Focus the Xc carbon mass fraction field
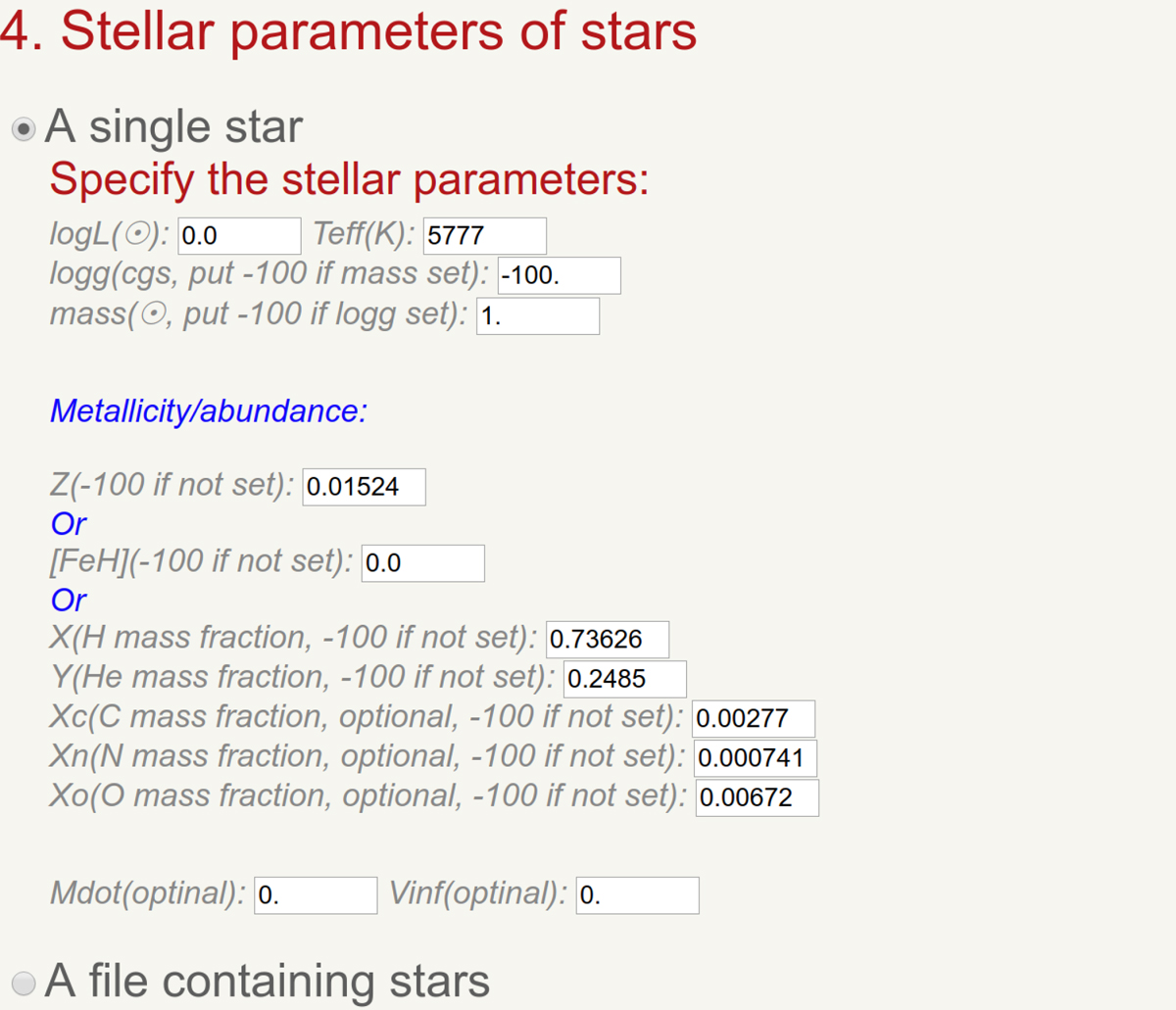 coord(753,719)
